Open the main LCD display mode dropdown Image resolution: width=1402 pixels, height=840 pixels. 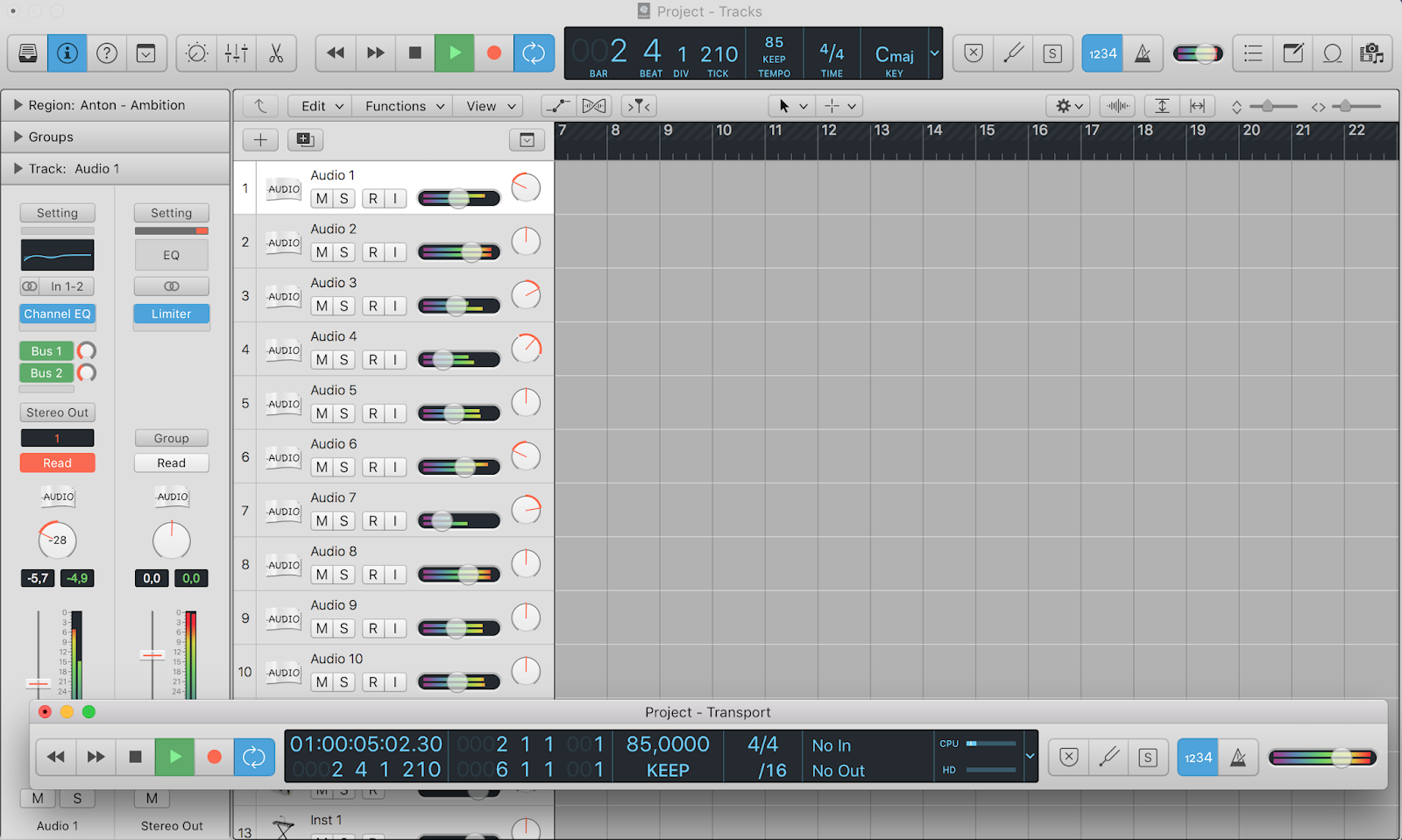pos(934,53)
